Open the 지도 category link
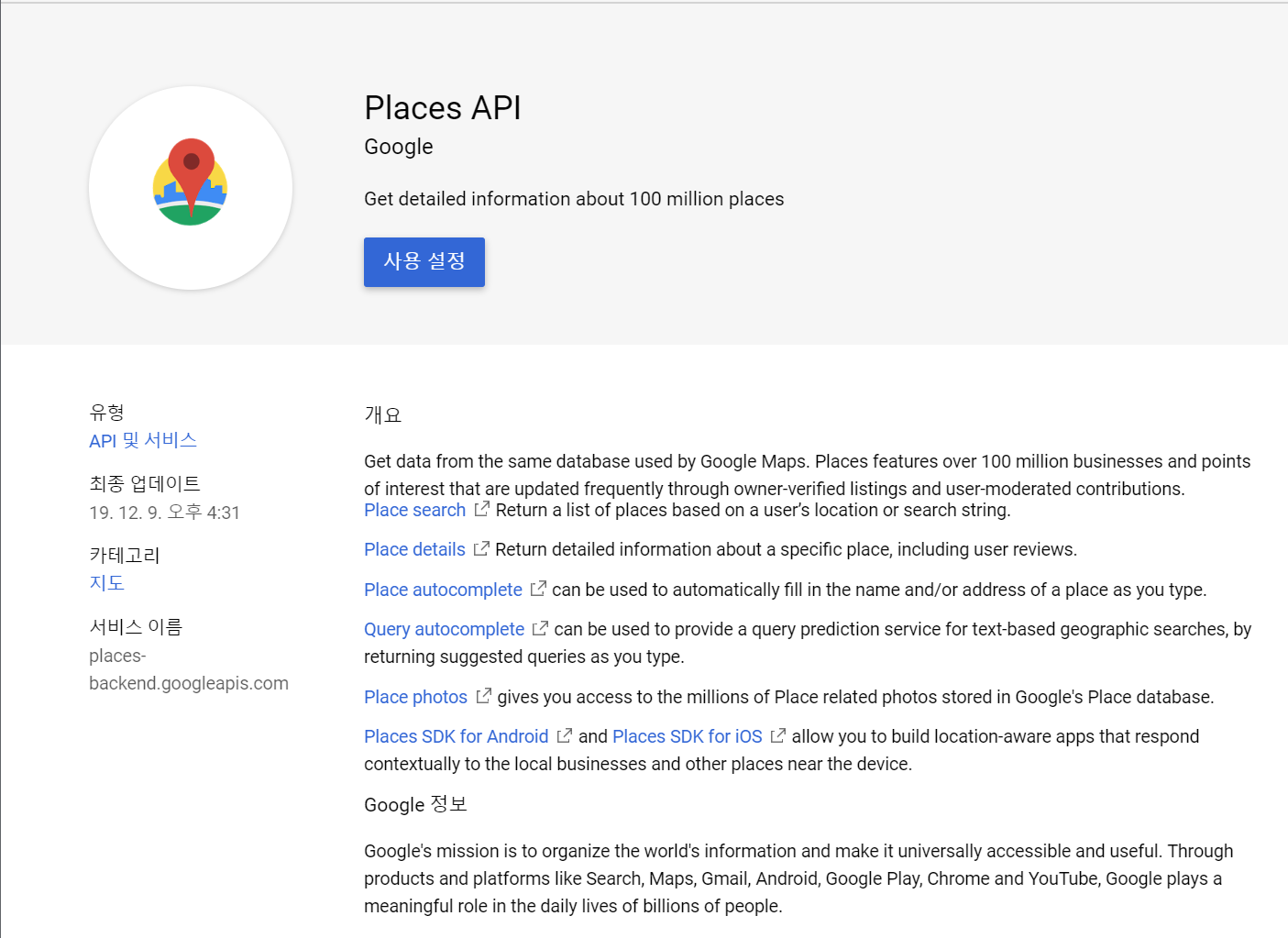This screenshot has height=938, width=1288. pos(106,583)
